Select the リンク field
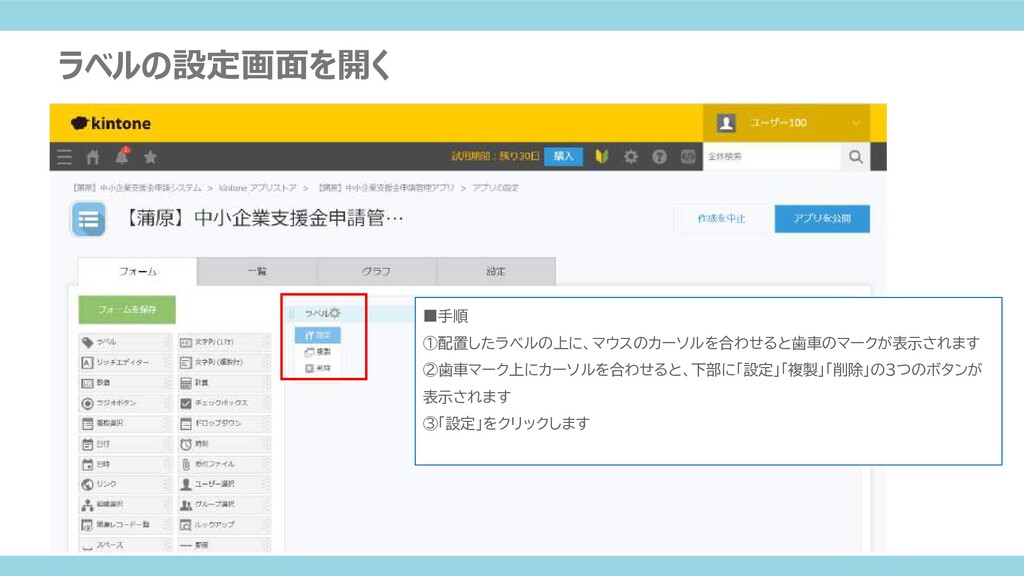This screenshot has width=1024, height=576. tap(125, 484)
